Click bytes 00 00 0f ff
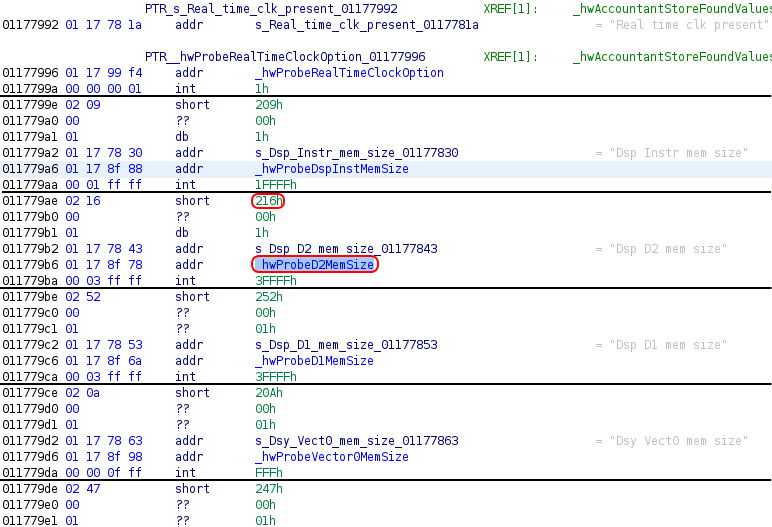The image size is (772, 527). pyautogui.click(x=104, y=473)
